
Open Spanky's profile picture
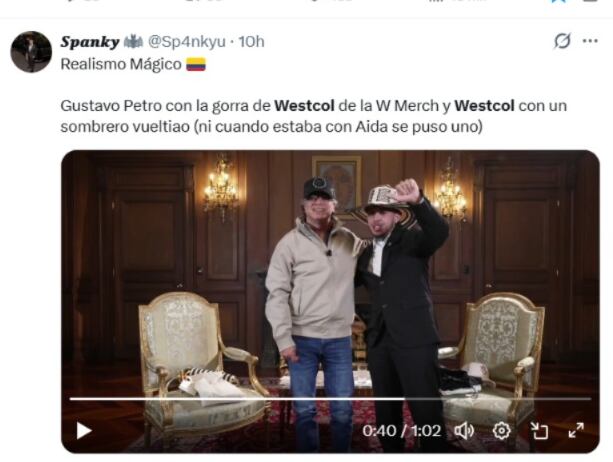(31, 52)
